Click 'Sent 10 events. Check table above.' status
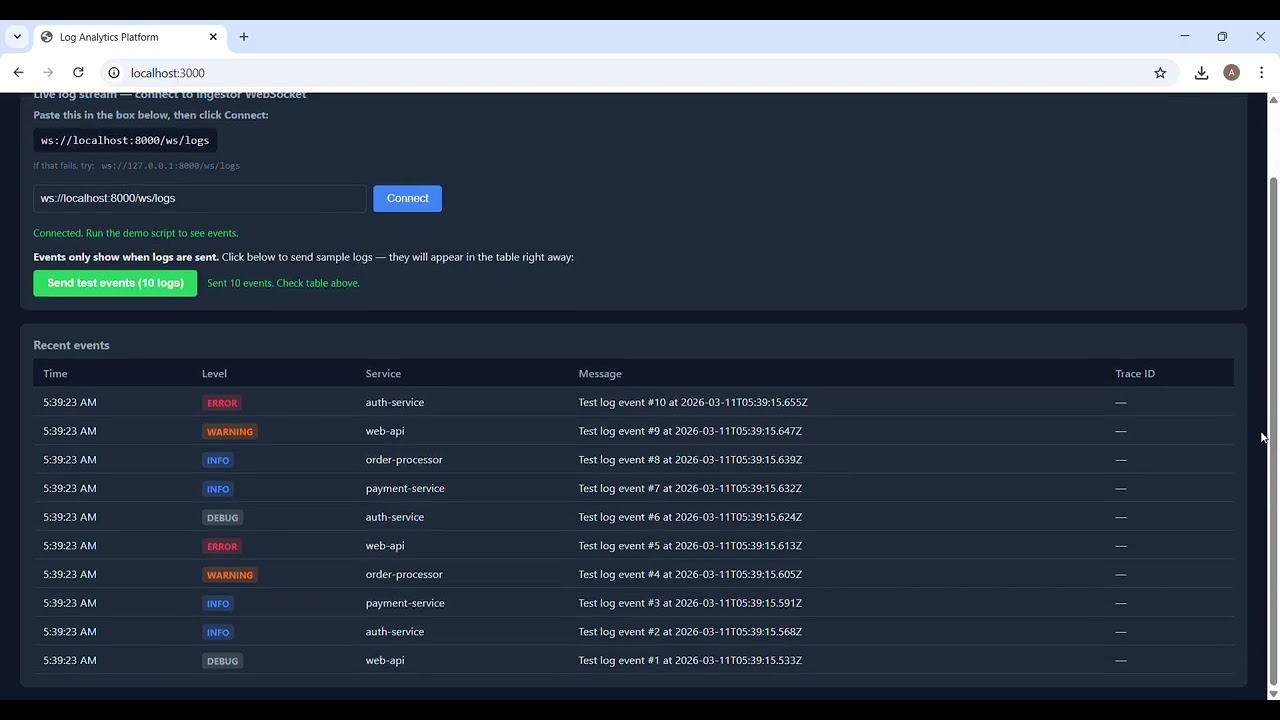The width and height of the screenshot is (1280, 720). tap(283, 283)
